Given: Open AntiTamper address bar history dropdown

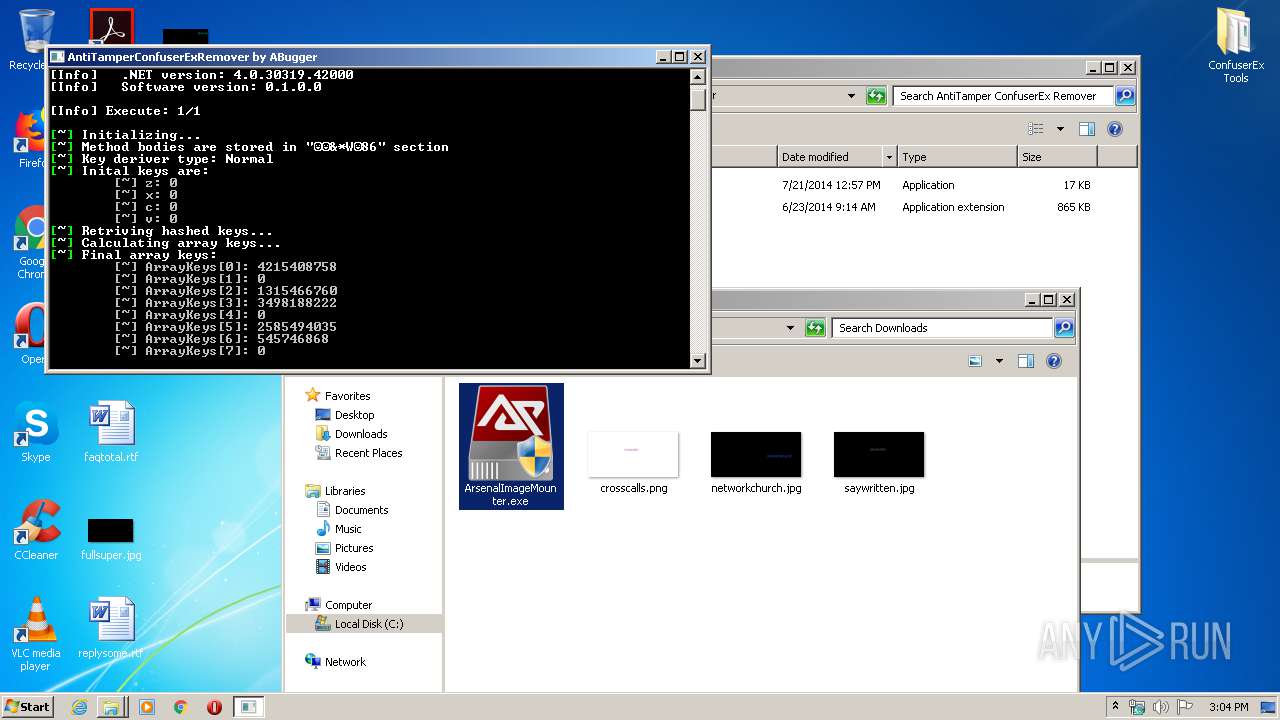Looking at the screenshot, I should tap(851, 96).
